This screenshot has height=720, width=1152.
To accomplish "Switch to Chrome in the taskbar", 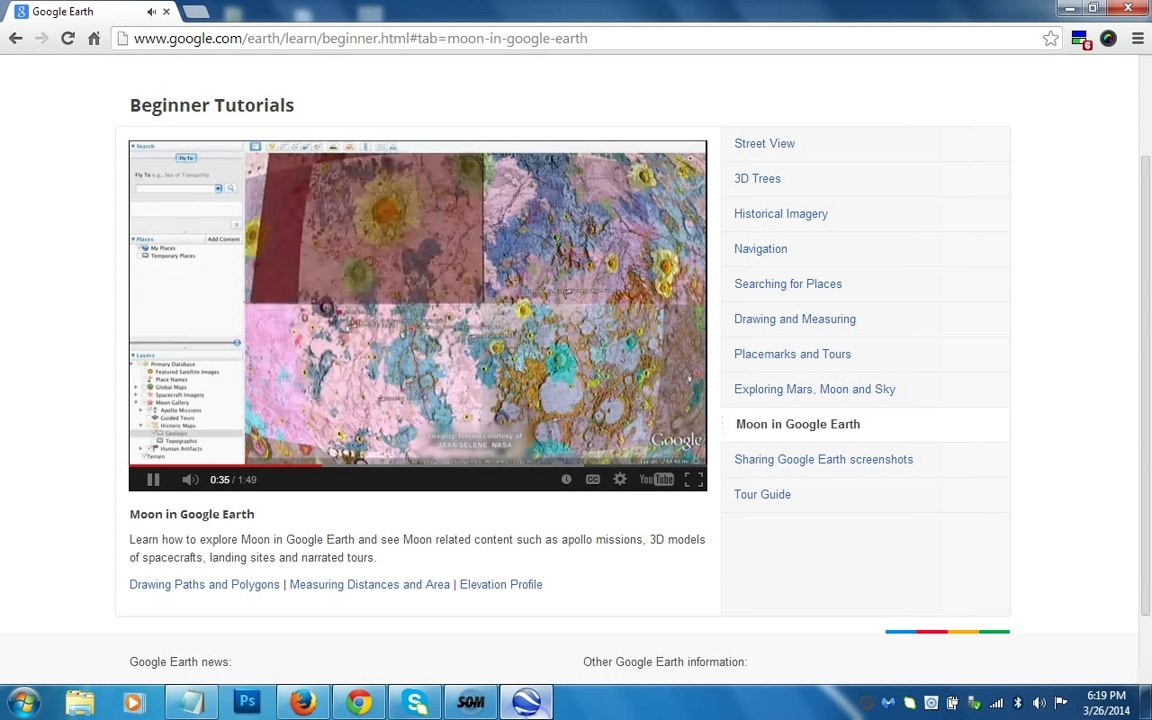I will click(x=359, y=702).
